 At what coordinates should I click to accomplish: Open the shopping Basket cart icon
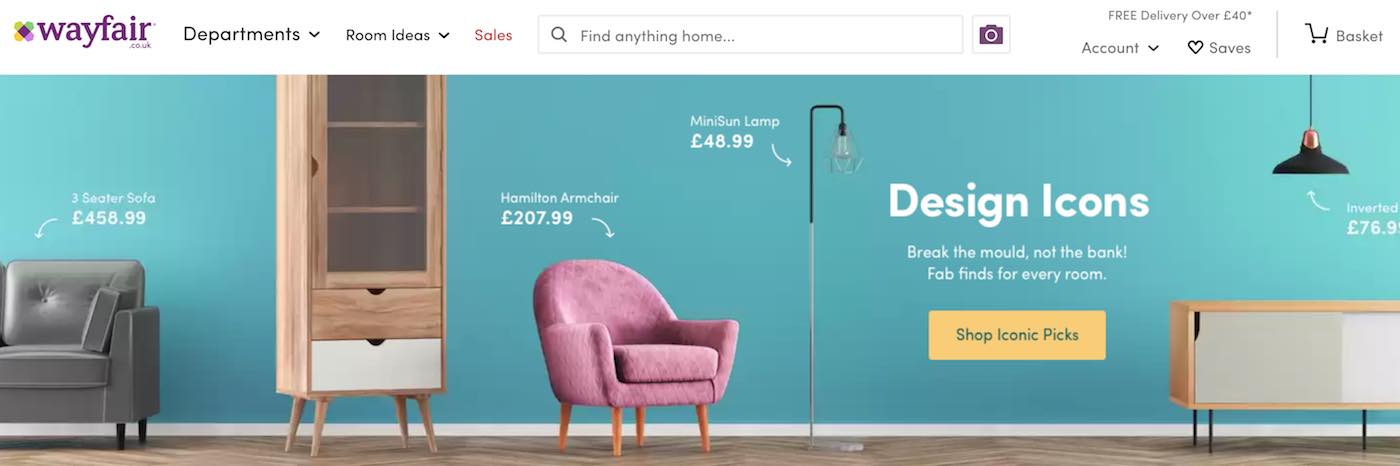tap(1316, 34)
